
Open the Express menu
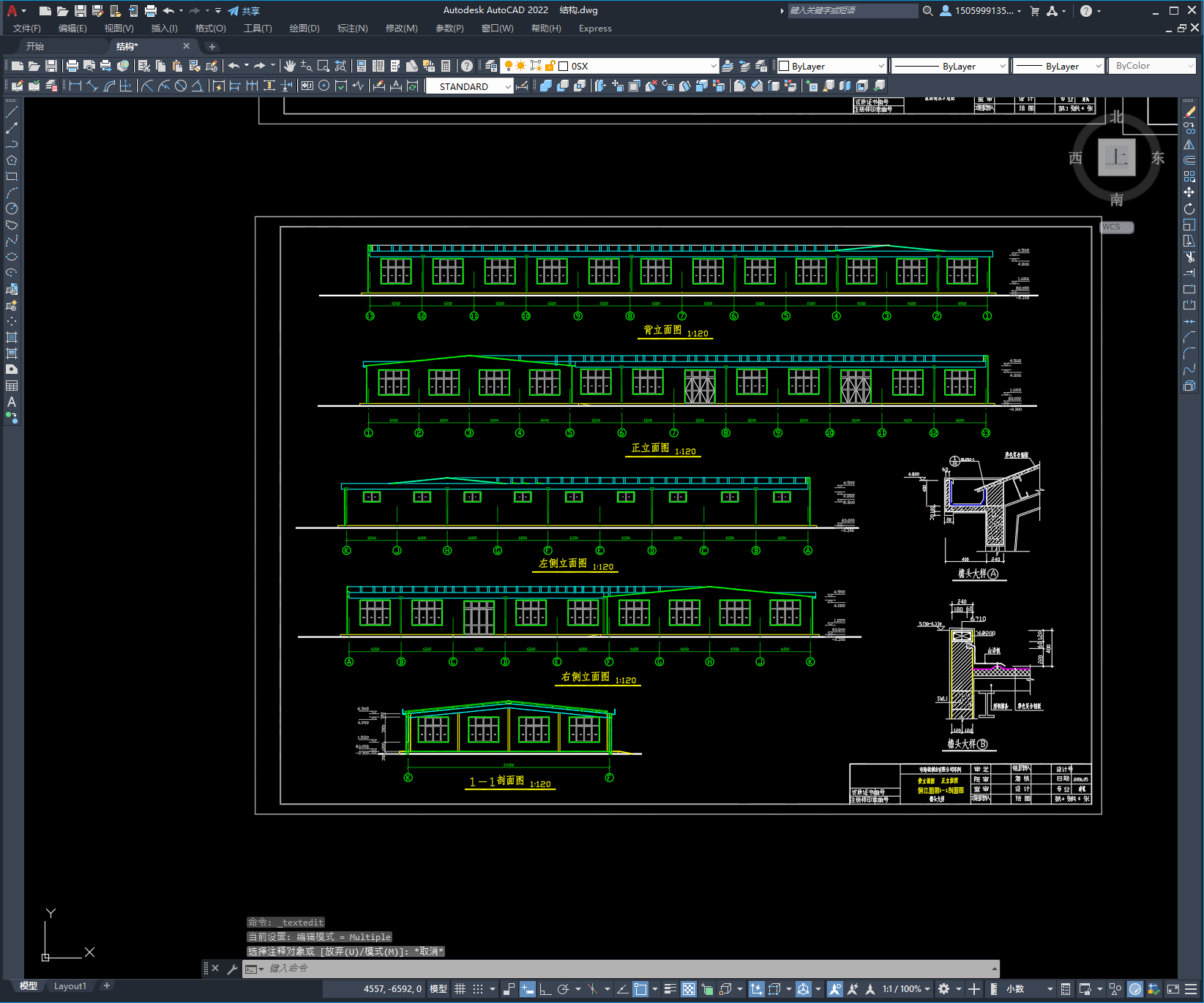point(595,29)
